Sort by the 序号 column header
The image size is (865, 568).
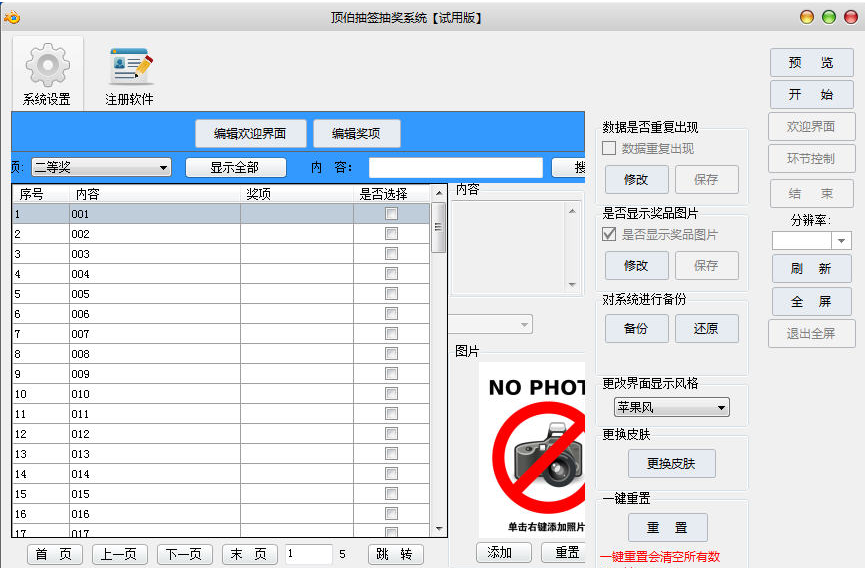point(40,194)
